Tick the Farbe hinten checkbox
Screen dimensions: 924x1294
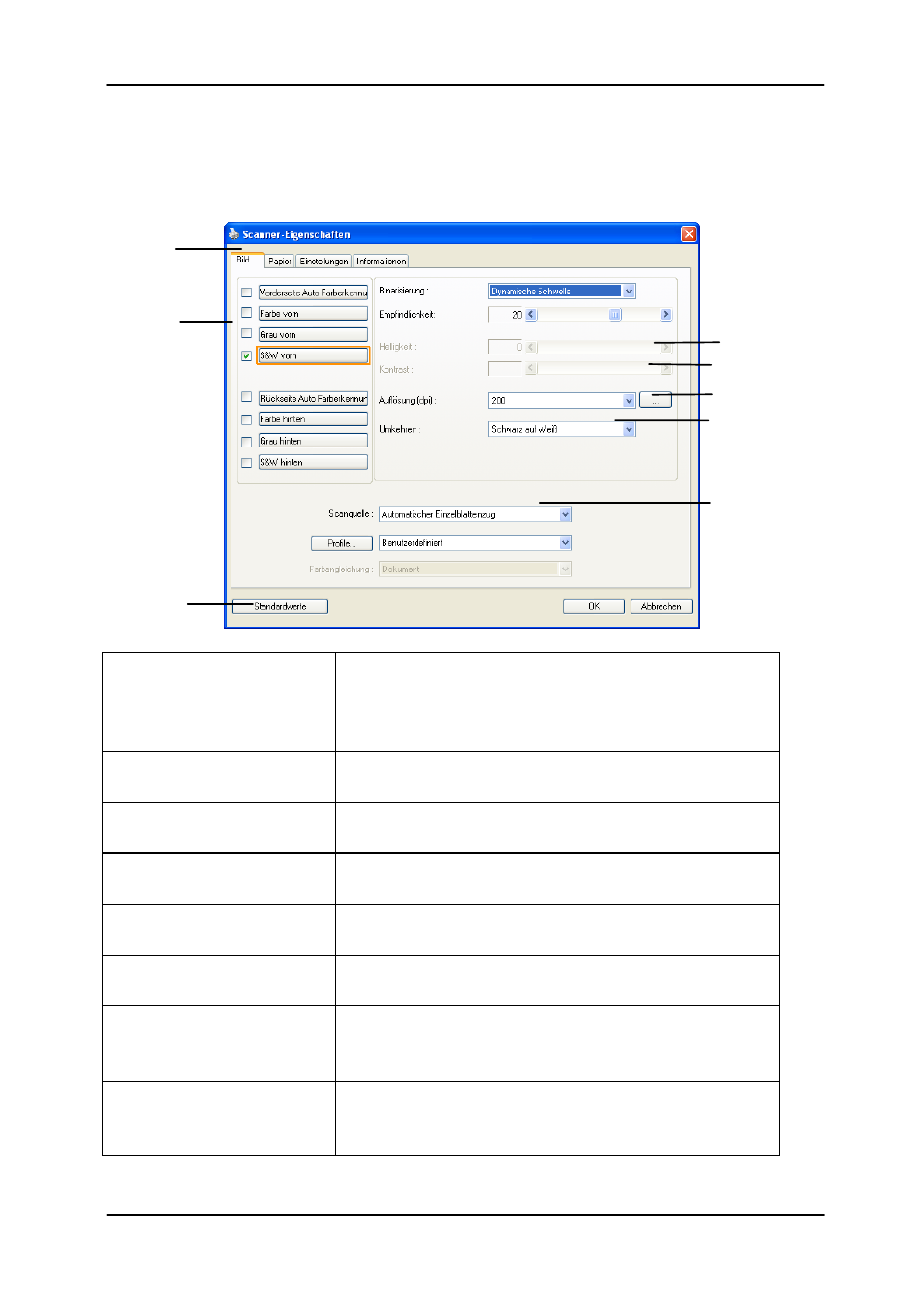247,419
